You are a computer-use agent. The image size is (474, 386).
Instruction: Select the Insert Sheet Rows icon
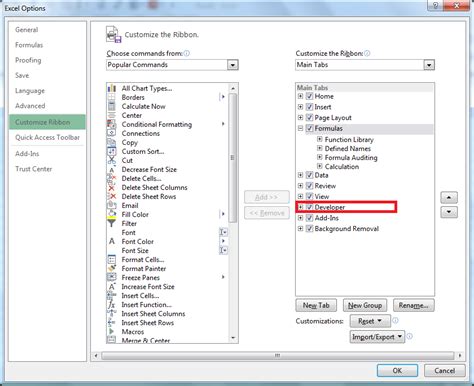tap(112, 322)
